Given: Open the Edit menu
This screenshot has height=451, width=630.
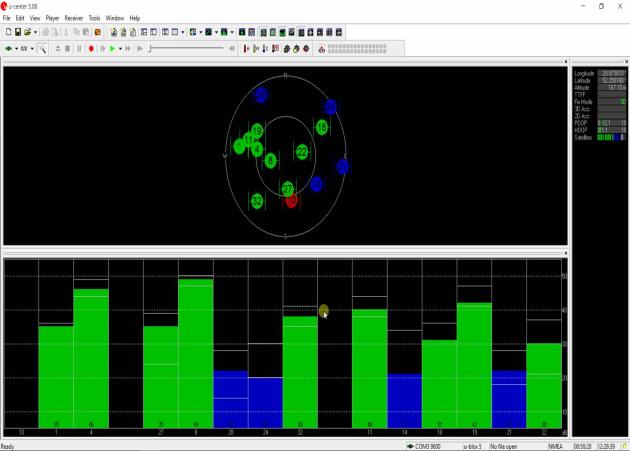Looking at the screenshot, I should tap(20, 18).
